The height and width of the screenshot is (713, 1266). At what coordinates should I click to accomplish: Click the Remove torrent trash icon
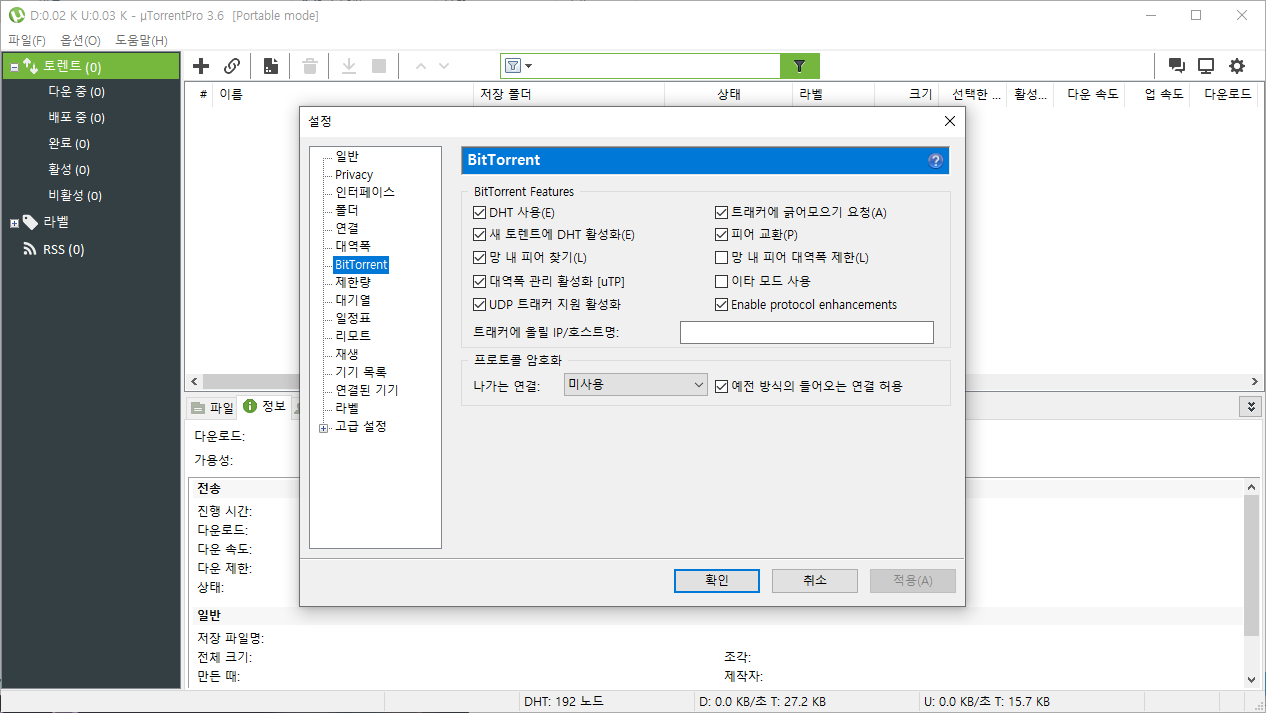point(310,66)
